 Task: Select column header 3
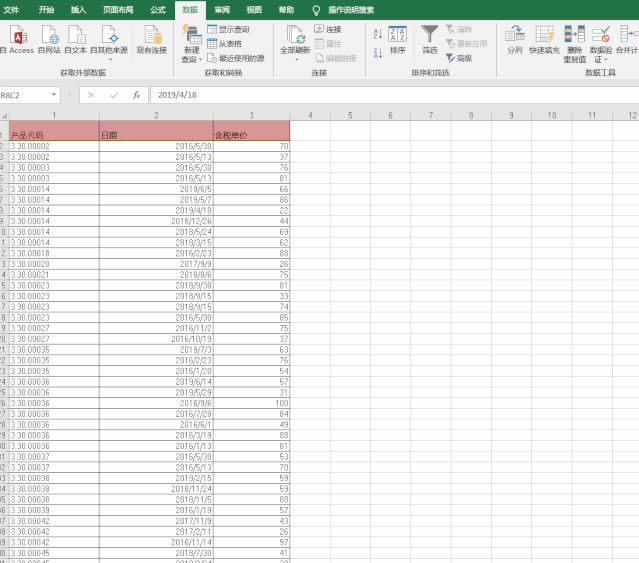251,116
